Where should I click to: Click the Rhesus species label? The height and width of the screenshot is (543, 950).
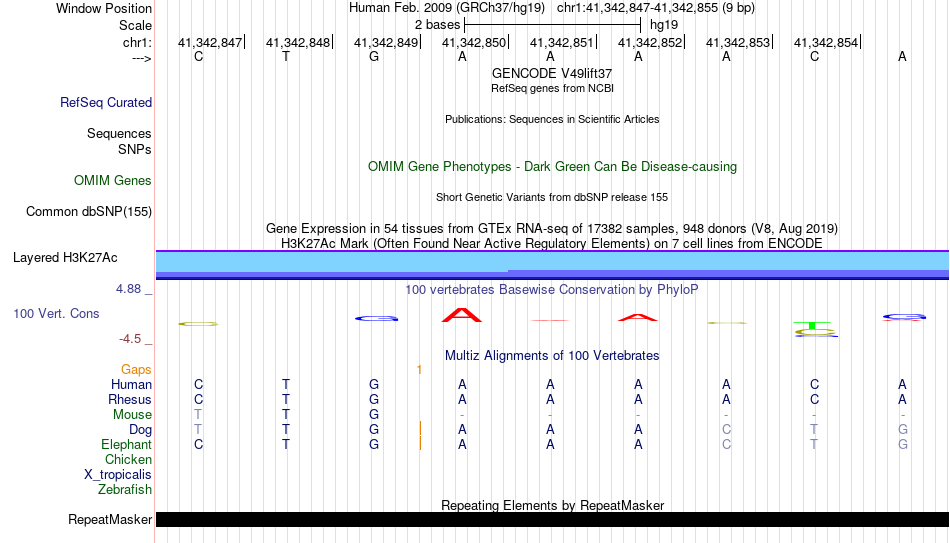130,400
